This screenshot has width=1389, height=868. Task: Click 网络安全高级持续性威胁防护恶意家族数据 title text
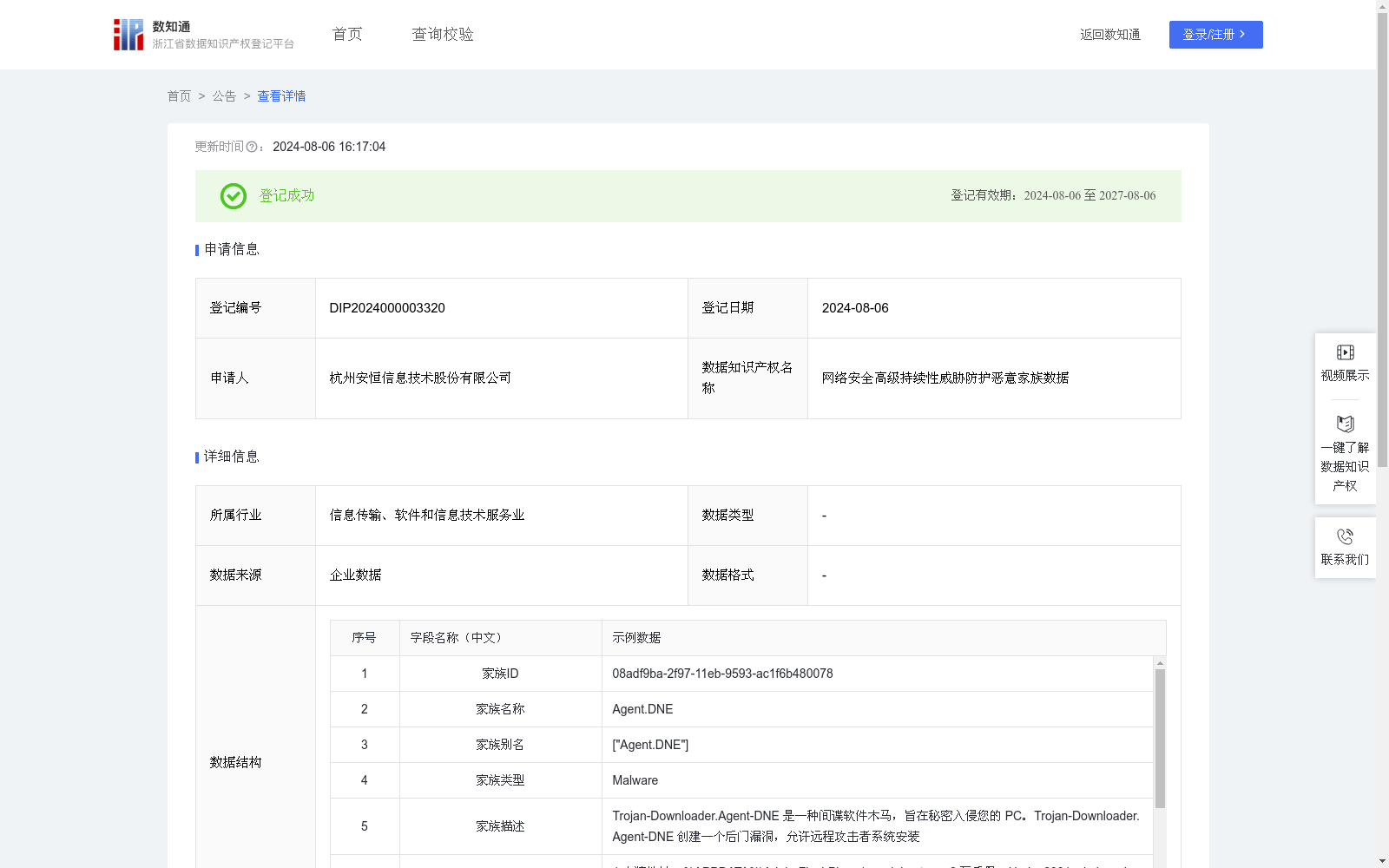[x=945, y=378]
